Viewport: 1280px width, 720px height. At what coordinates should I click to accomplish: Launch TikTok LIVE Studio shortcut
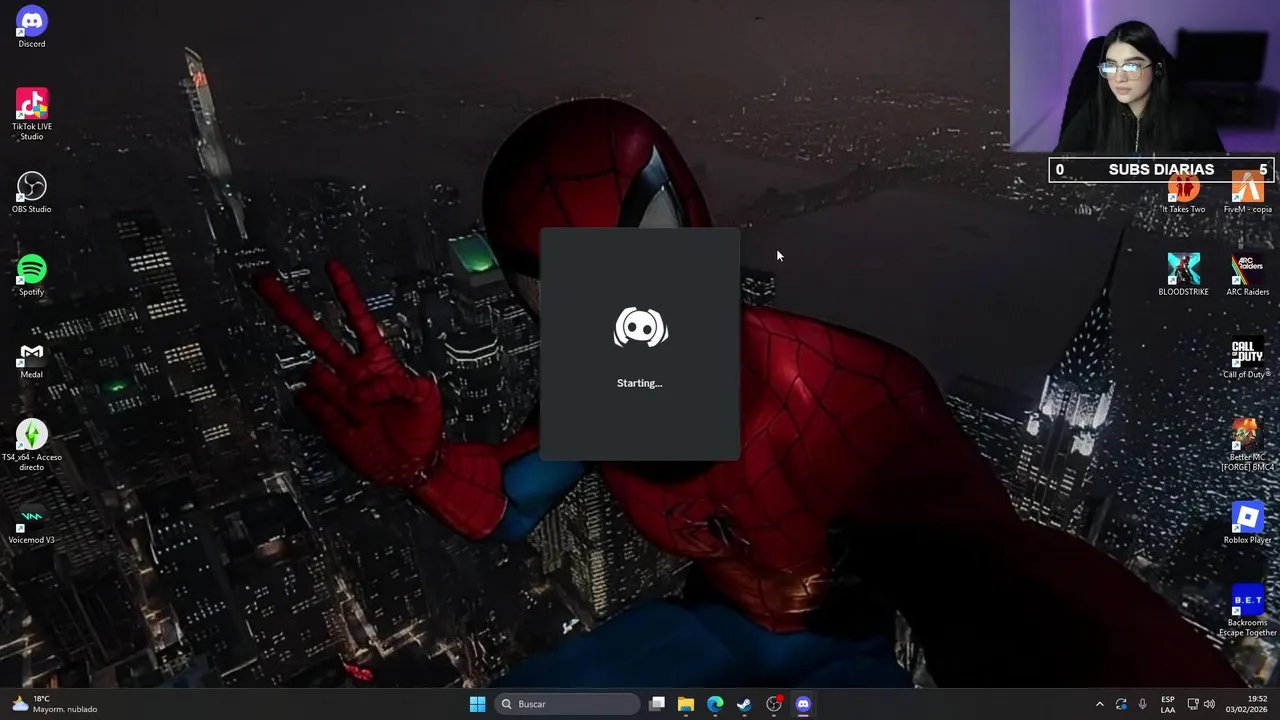(x=31, y=114)
